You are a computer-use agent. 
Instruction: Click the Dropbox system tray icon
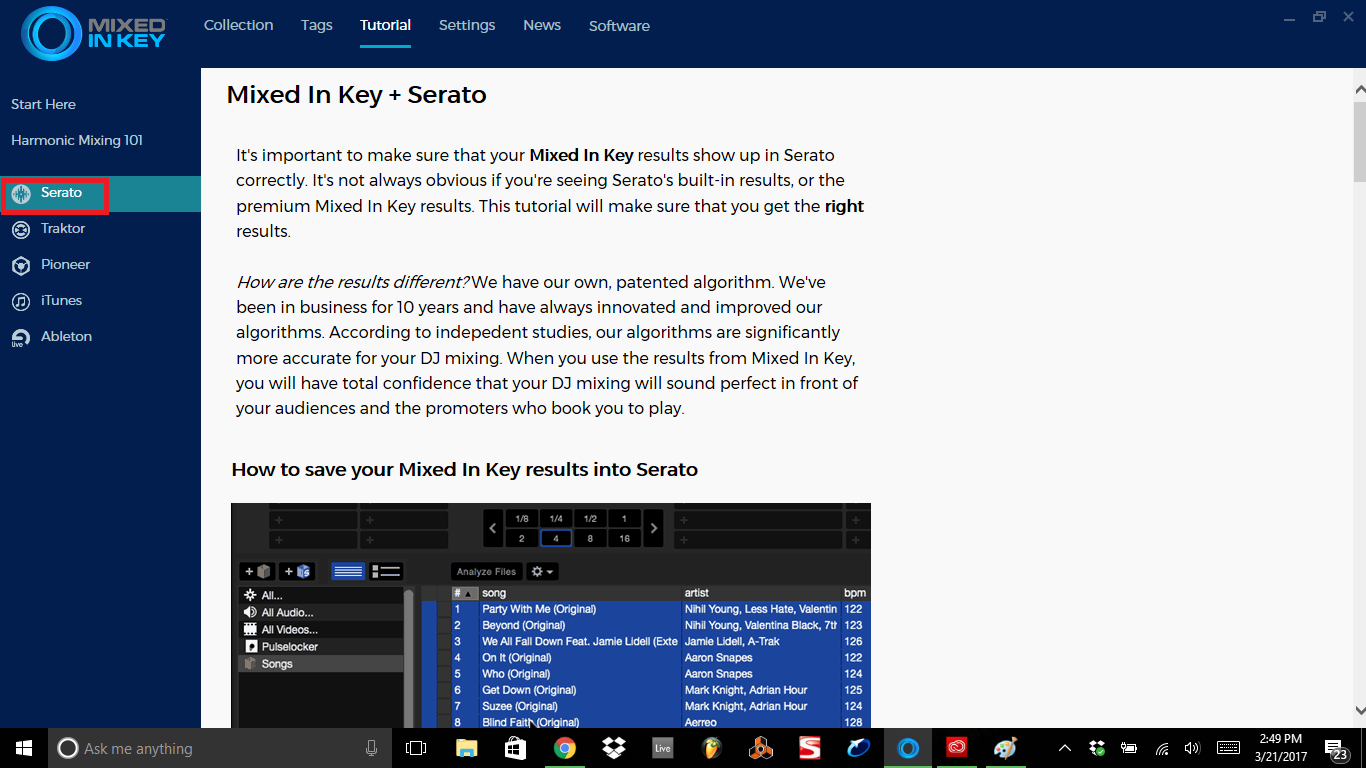click(1097, 748)
